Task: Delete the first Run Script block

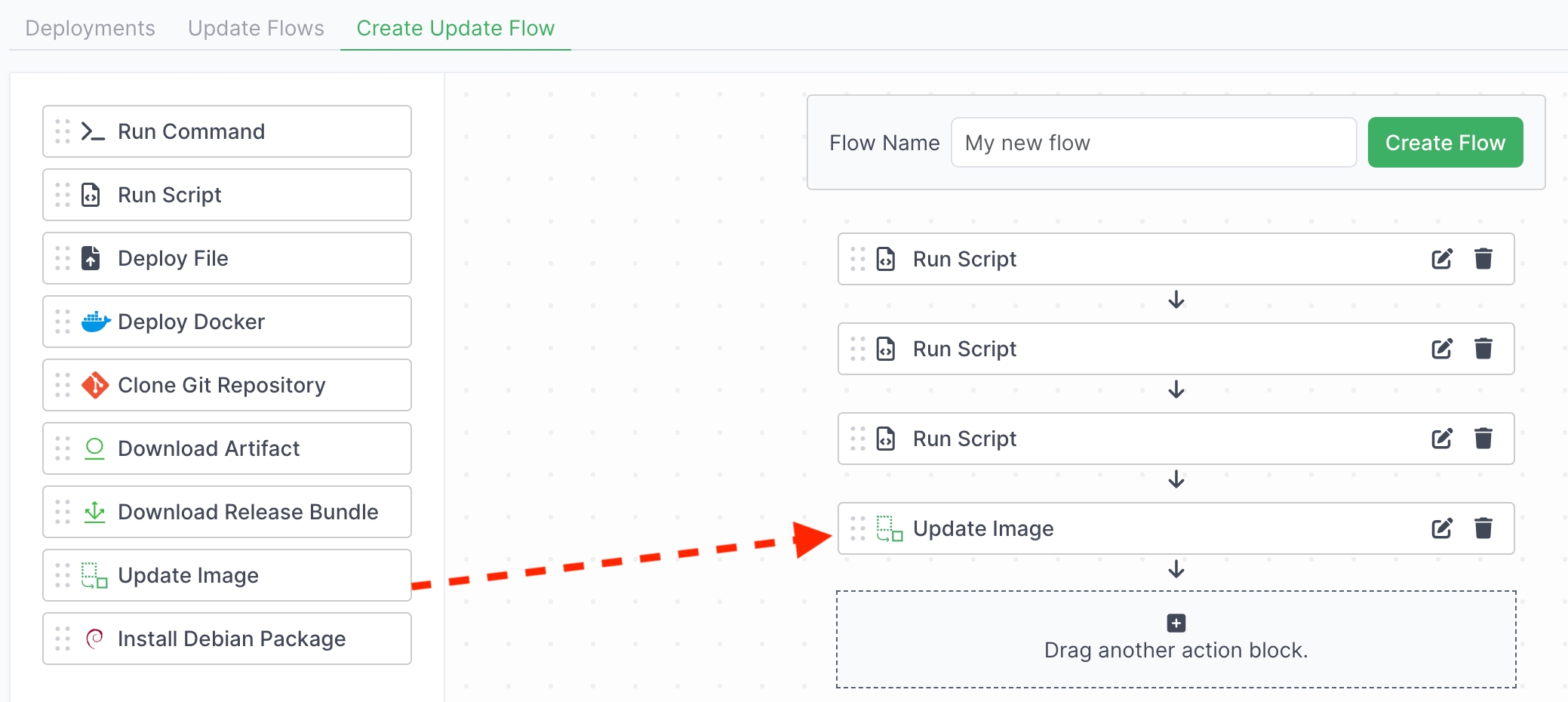Action: (x=1483, y=259)
